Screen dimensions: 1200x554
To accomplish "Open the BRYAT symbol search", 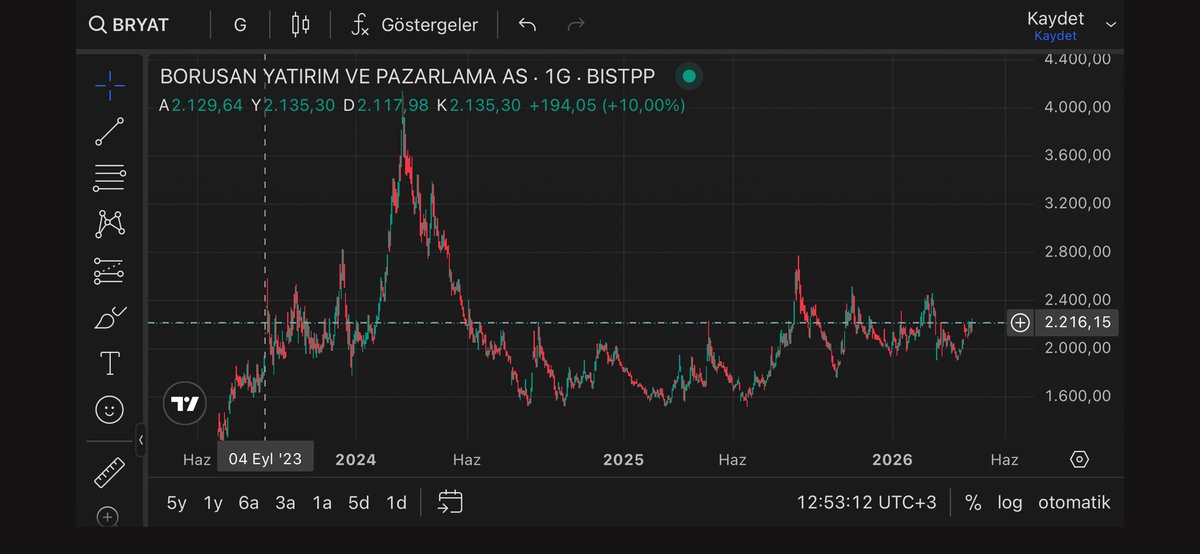I will tap(128, 25).
